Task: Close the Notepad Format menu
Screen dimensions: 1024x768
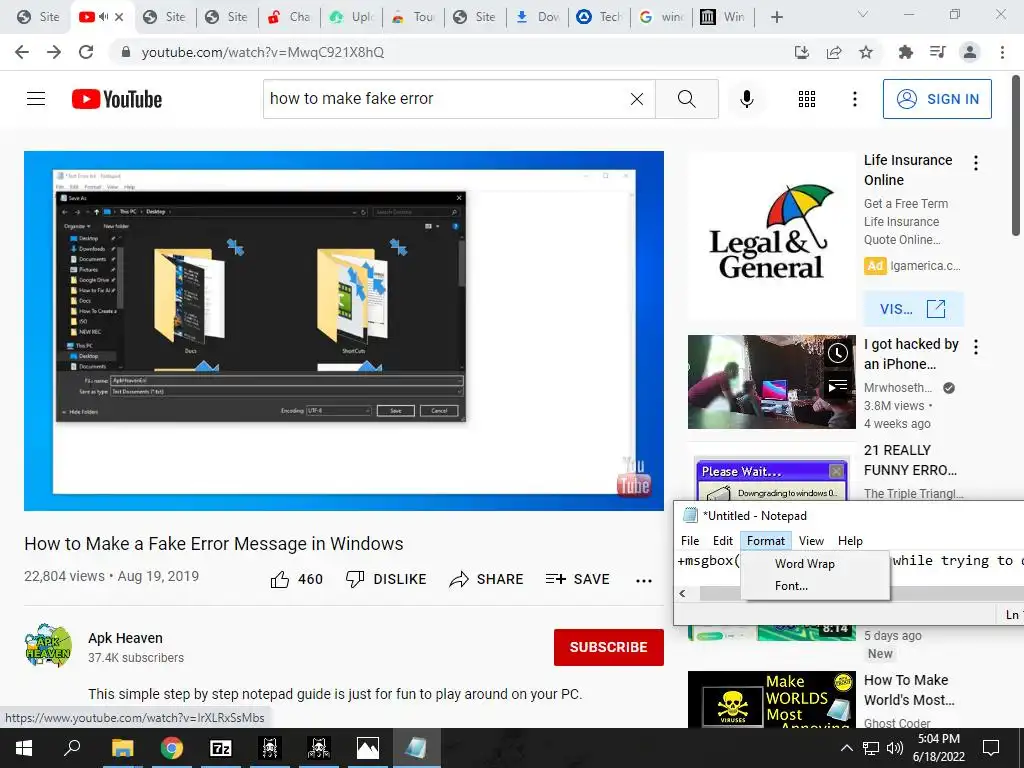Action: pyautogui.click(x=765, y=541)
